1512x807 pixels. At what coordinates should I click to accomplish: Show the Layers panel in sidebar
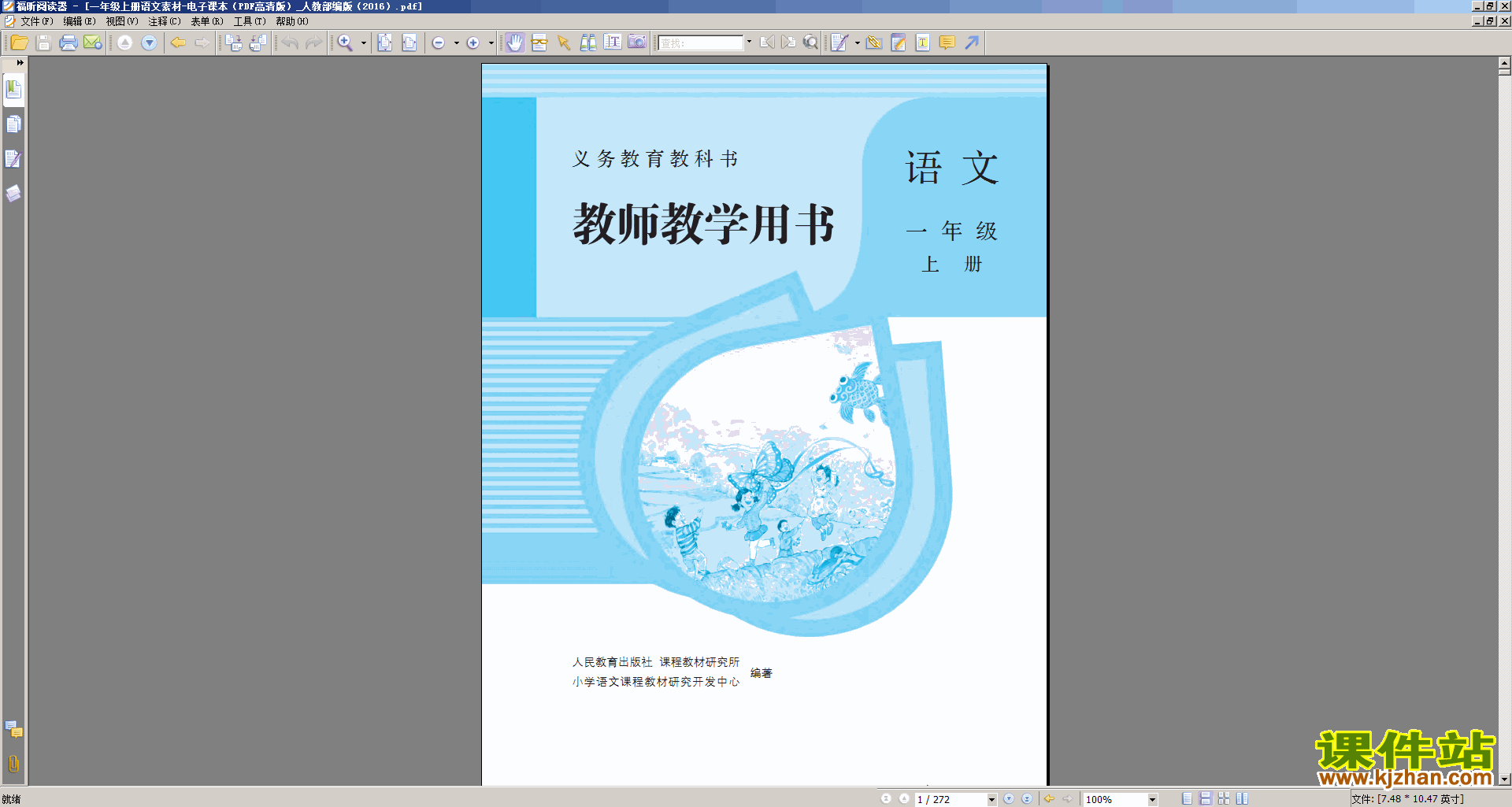[13, 194]
